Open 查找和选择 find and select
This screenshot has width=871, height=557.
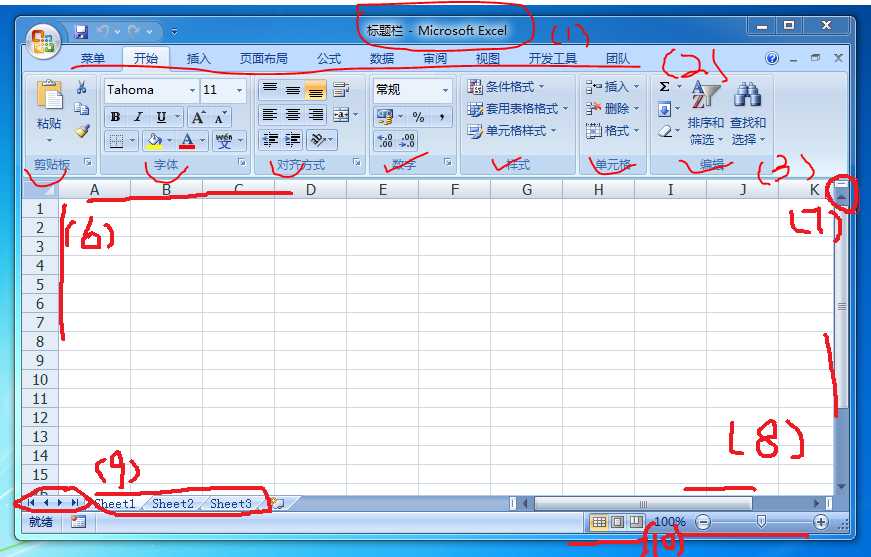[x=748, y=113]
